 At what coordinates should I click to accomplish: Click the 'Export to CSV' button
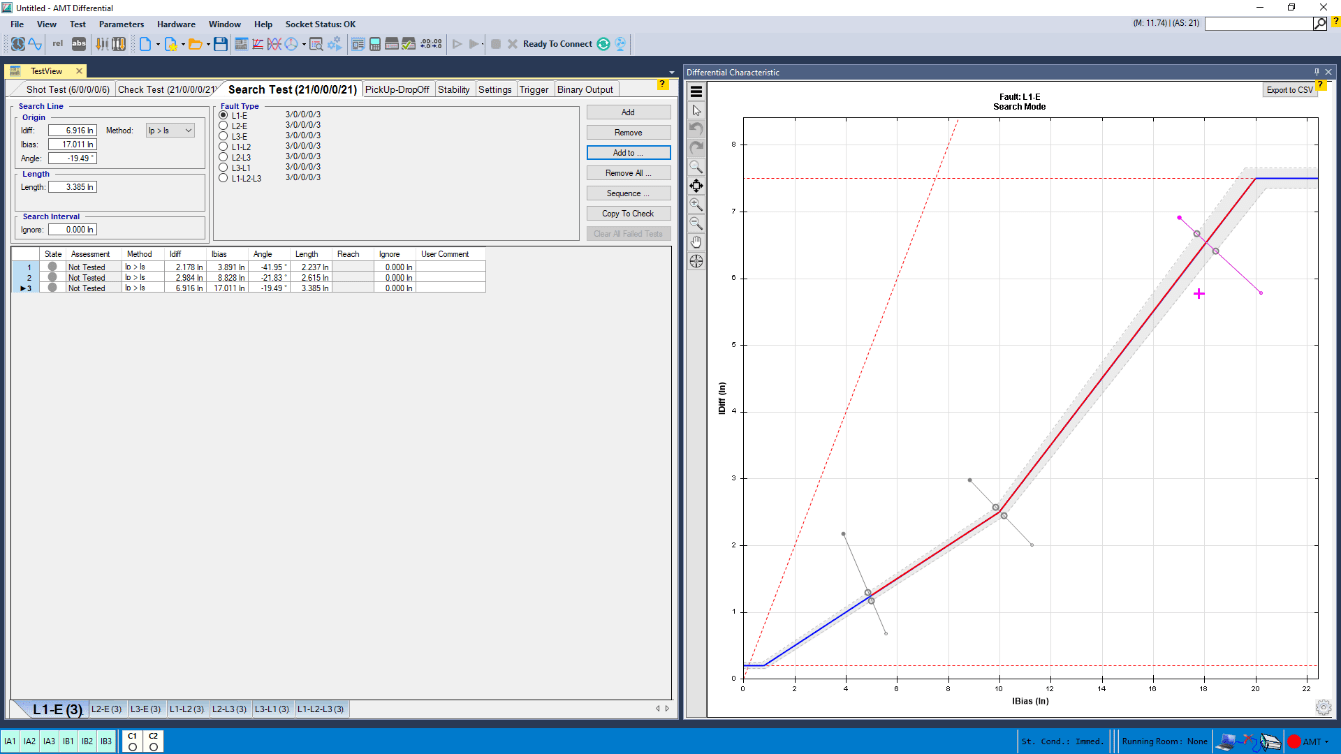tap(1289, 90)
